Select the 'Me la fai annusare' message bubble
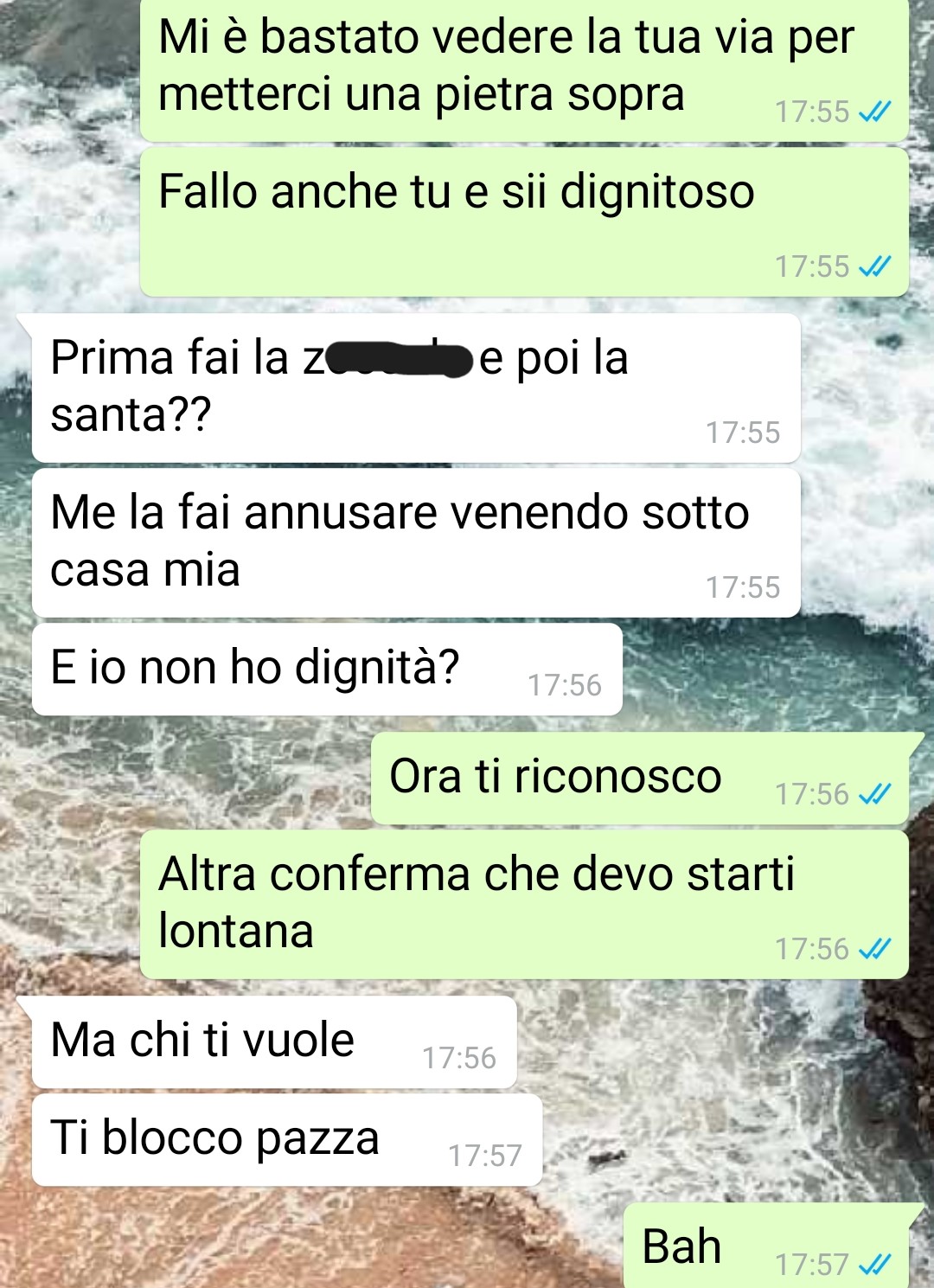The image size is (934, 1288). (416, 543)
